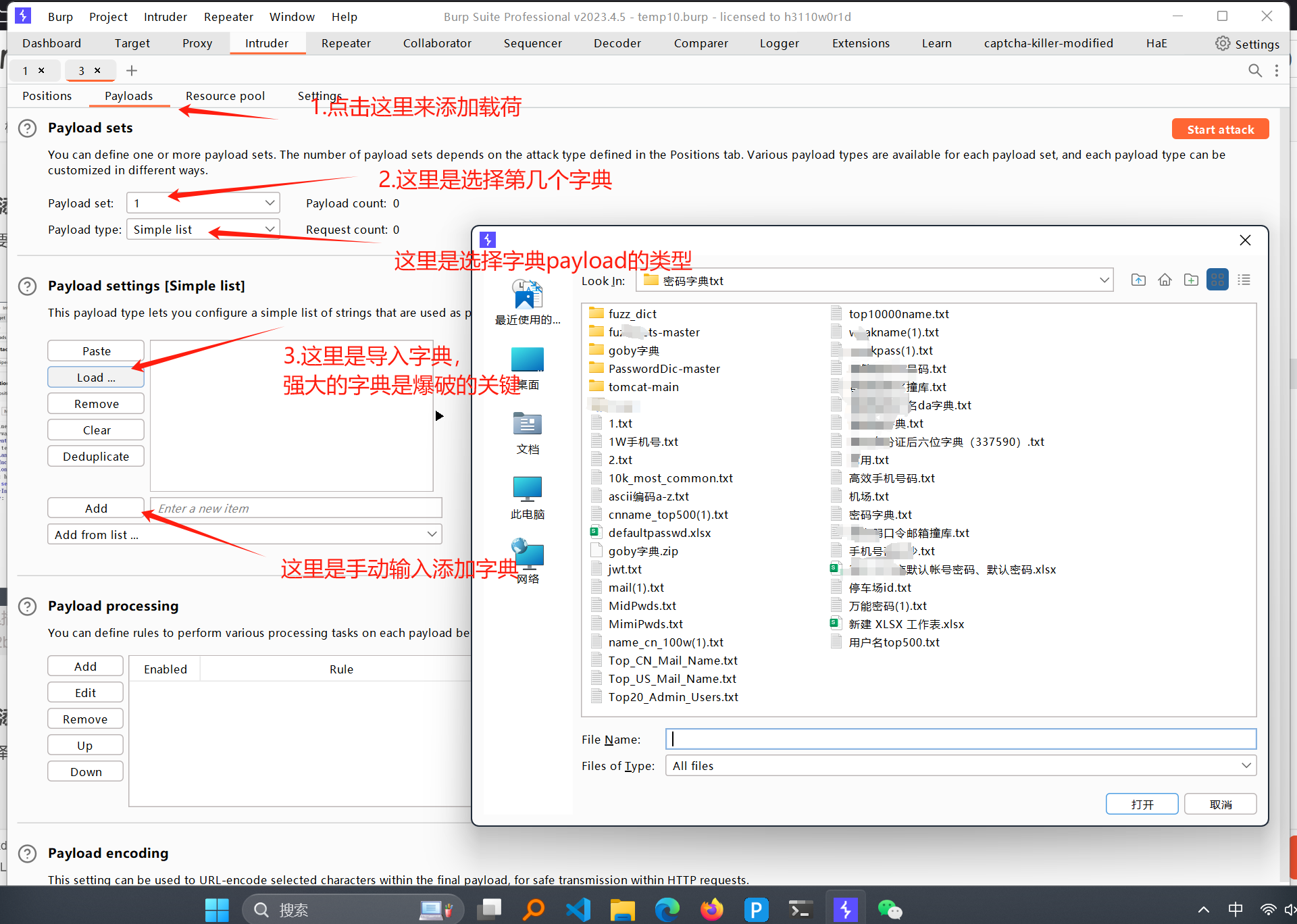Click the Up One Level folder icon
The width and height of the screenshot is (1297, 924).
(x=1138, y=280)
